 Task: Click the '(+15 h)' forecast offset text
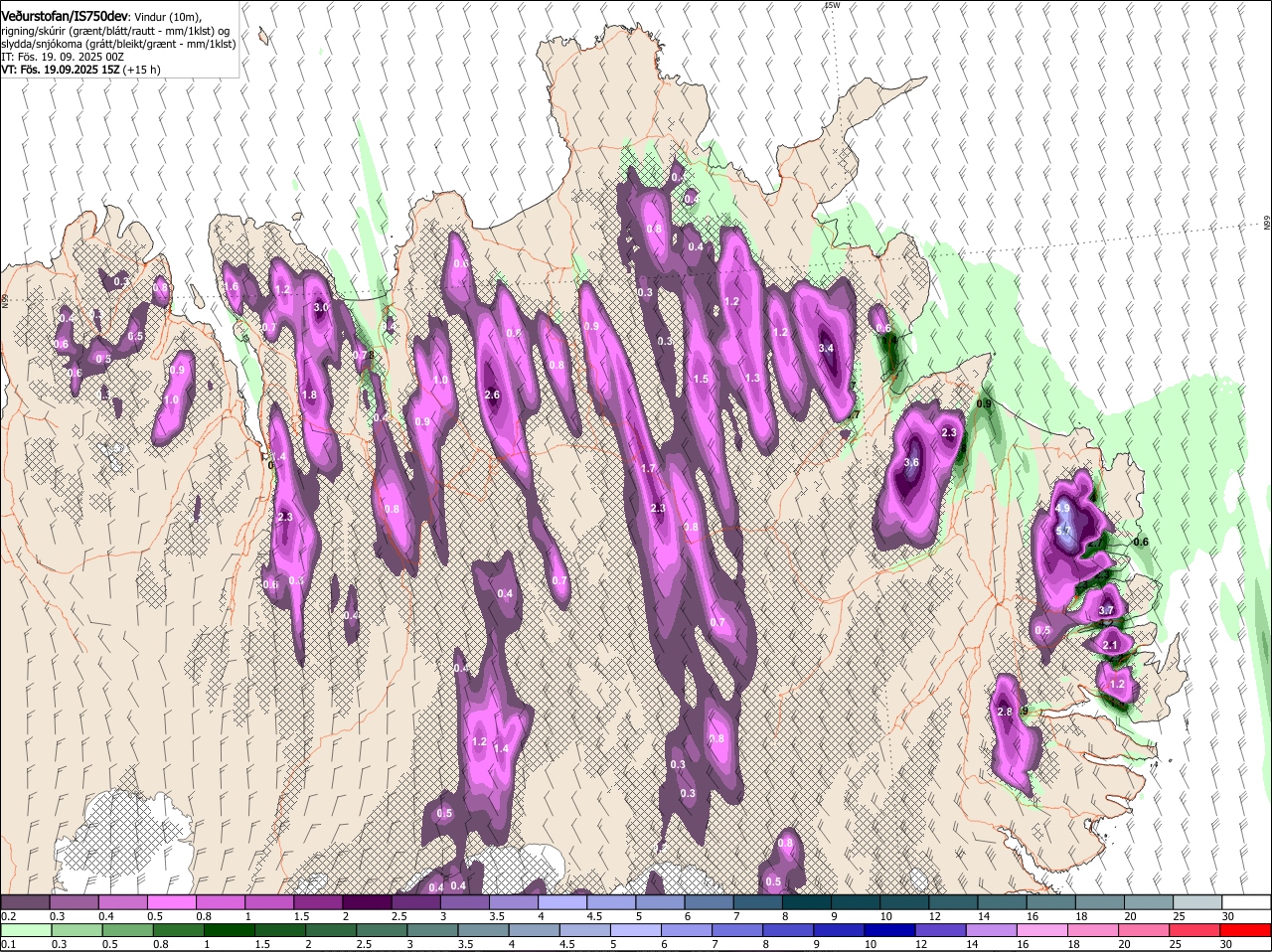click(142, 71)
